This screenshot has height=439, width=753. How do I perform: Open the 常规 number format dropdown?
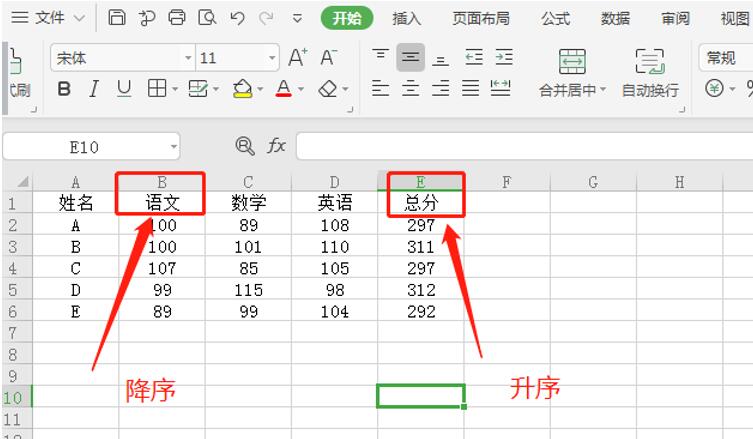coord(726,58)
